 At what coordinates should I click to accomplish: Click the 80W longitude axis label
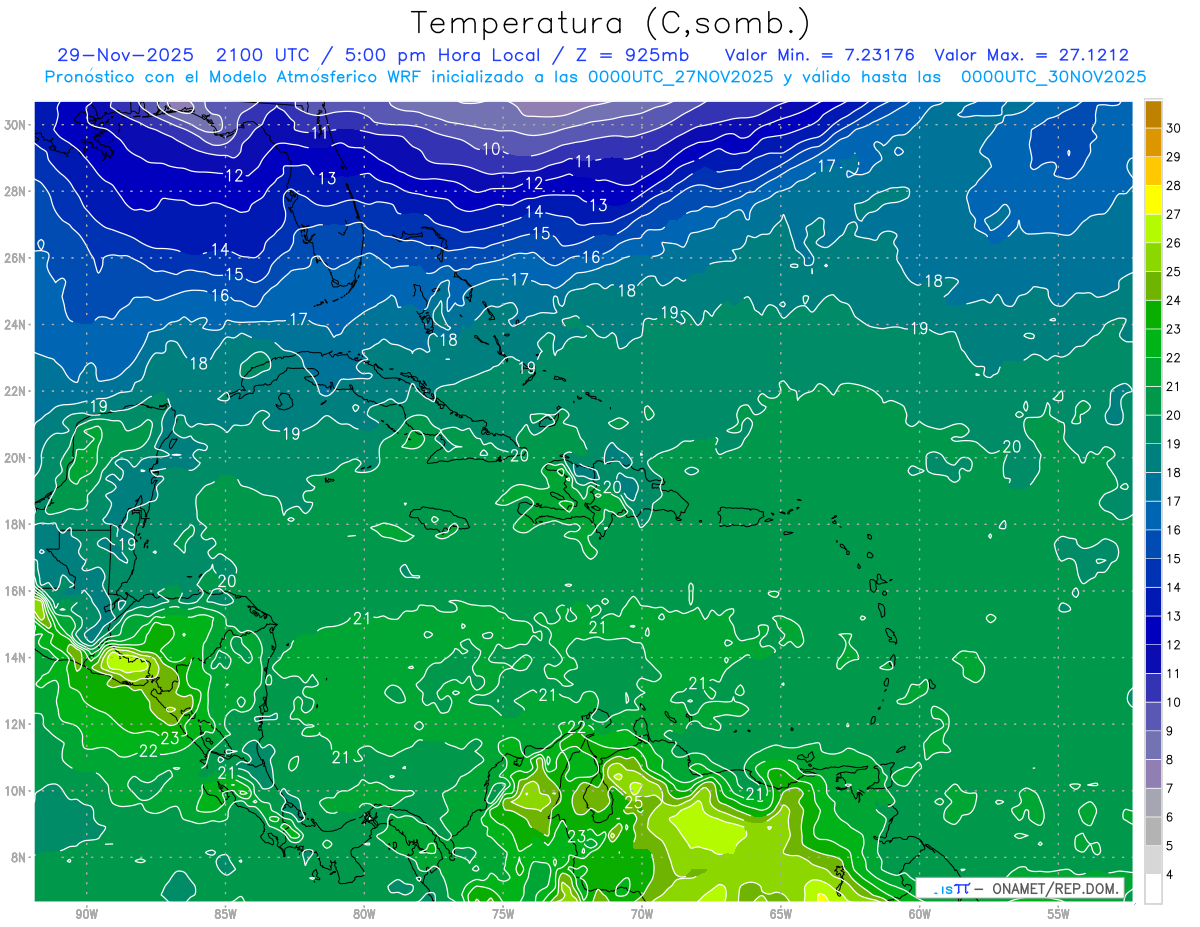(x=364, y=914)
